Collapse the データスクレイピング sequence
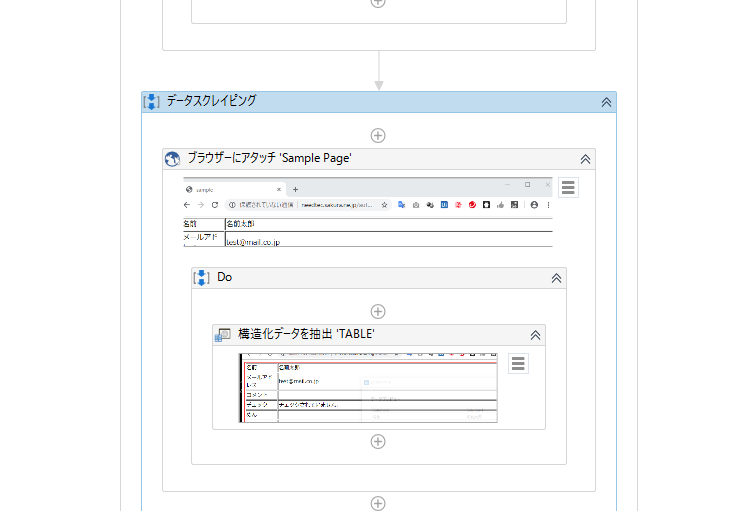Viewport: 729px width, 511px height. (606, 102)
